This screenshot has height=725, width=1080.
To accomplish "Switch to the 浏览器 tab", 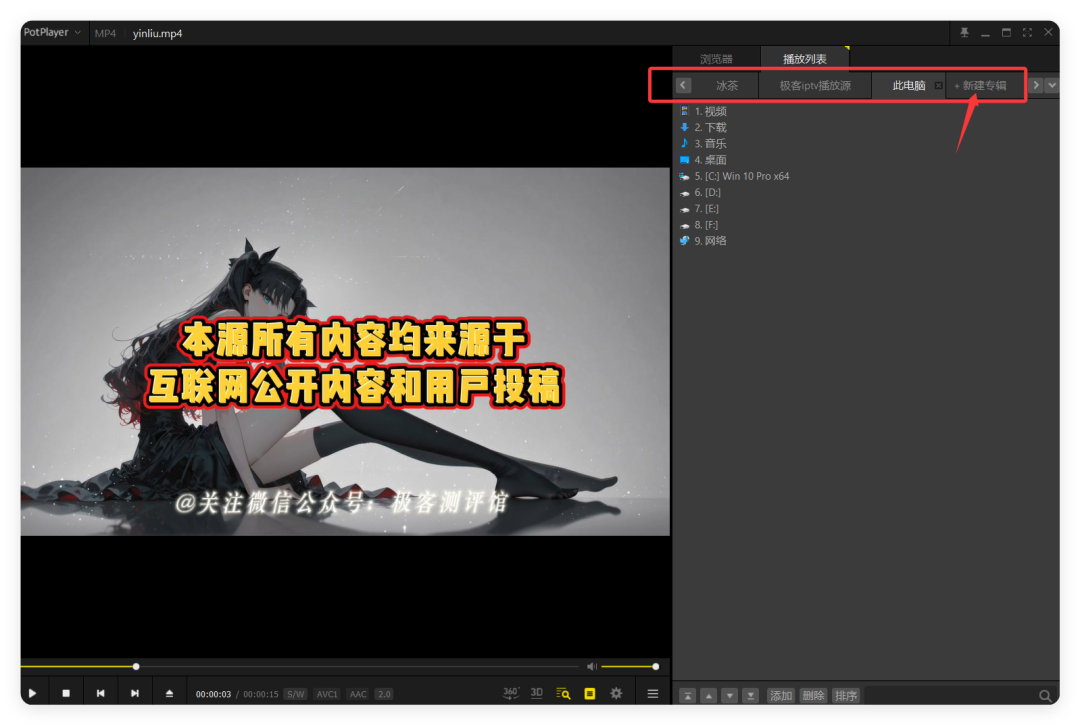I will pyautogui.click(x=716, y=59).
